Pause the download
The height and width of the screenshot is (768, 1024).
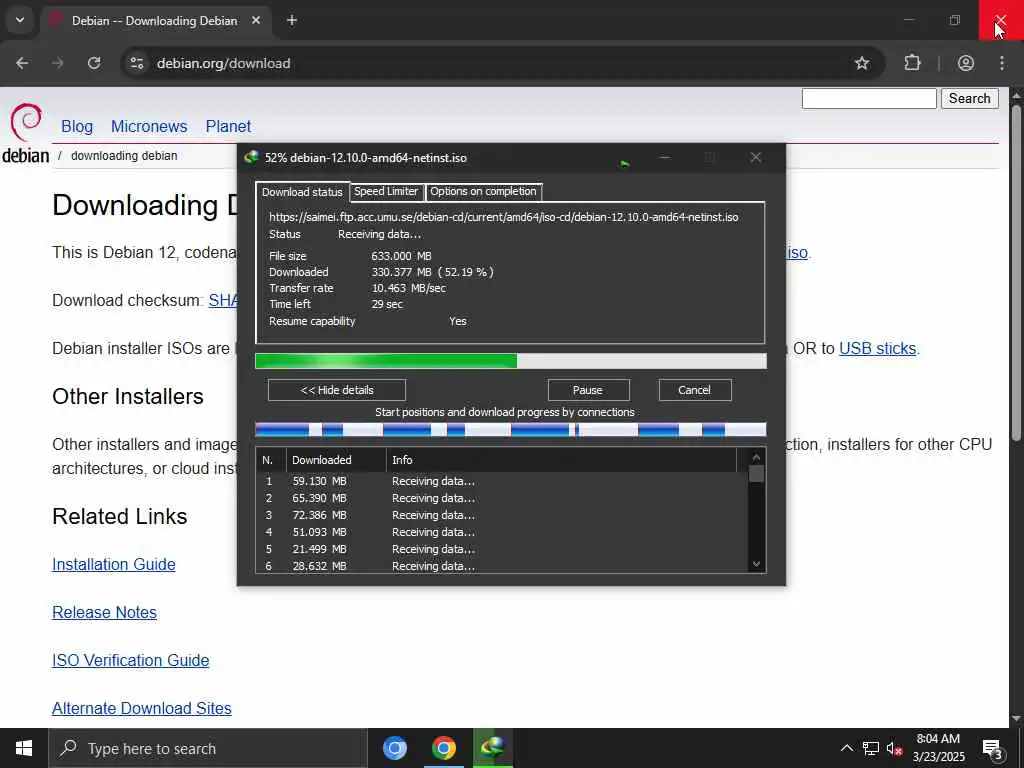(588, 390)
